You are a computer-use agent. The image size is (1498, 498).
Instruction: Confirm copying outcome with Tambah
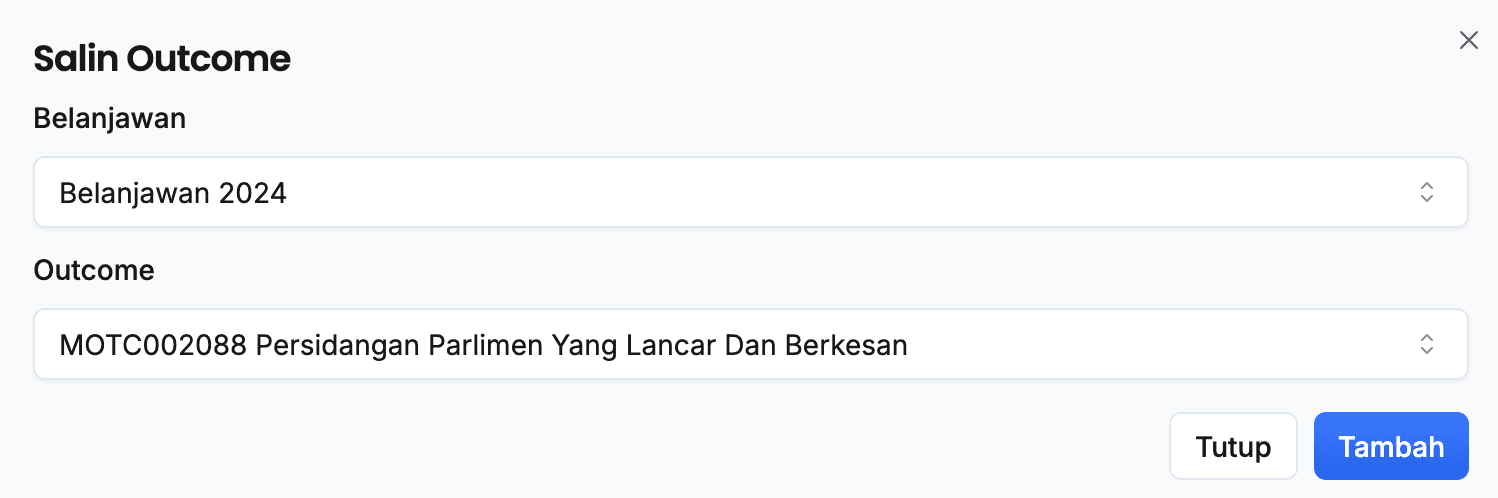(x=1390, y=446)
